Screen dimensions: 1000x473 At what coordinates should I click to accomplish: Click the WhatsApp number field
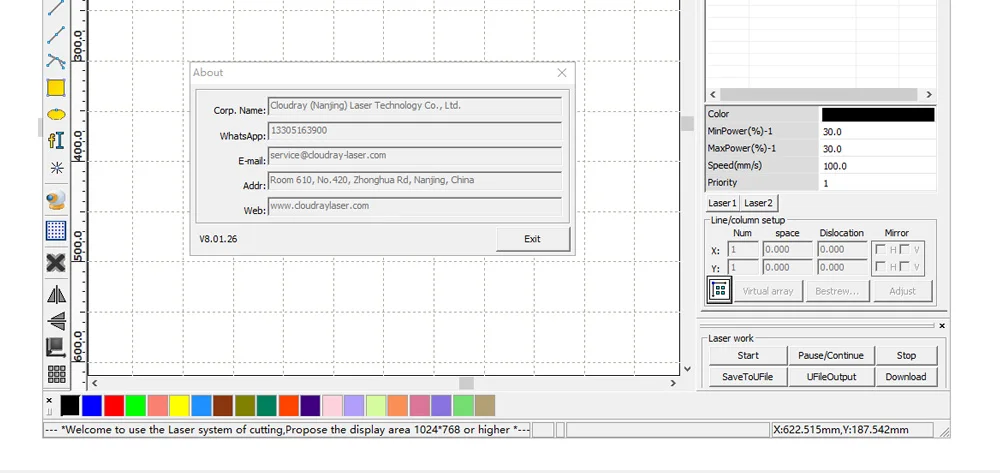click(415, 131)
